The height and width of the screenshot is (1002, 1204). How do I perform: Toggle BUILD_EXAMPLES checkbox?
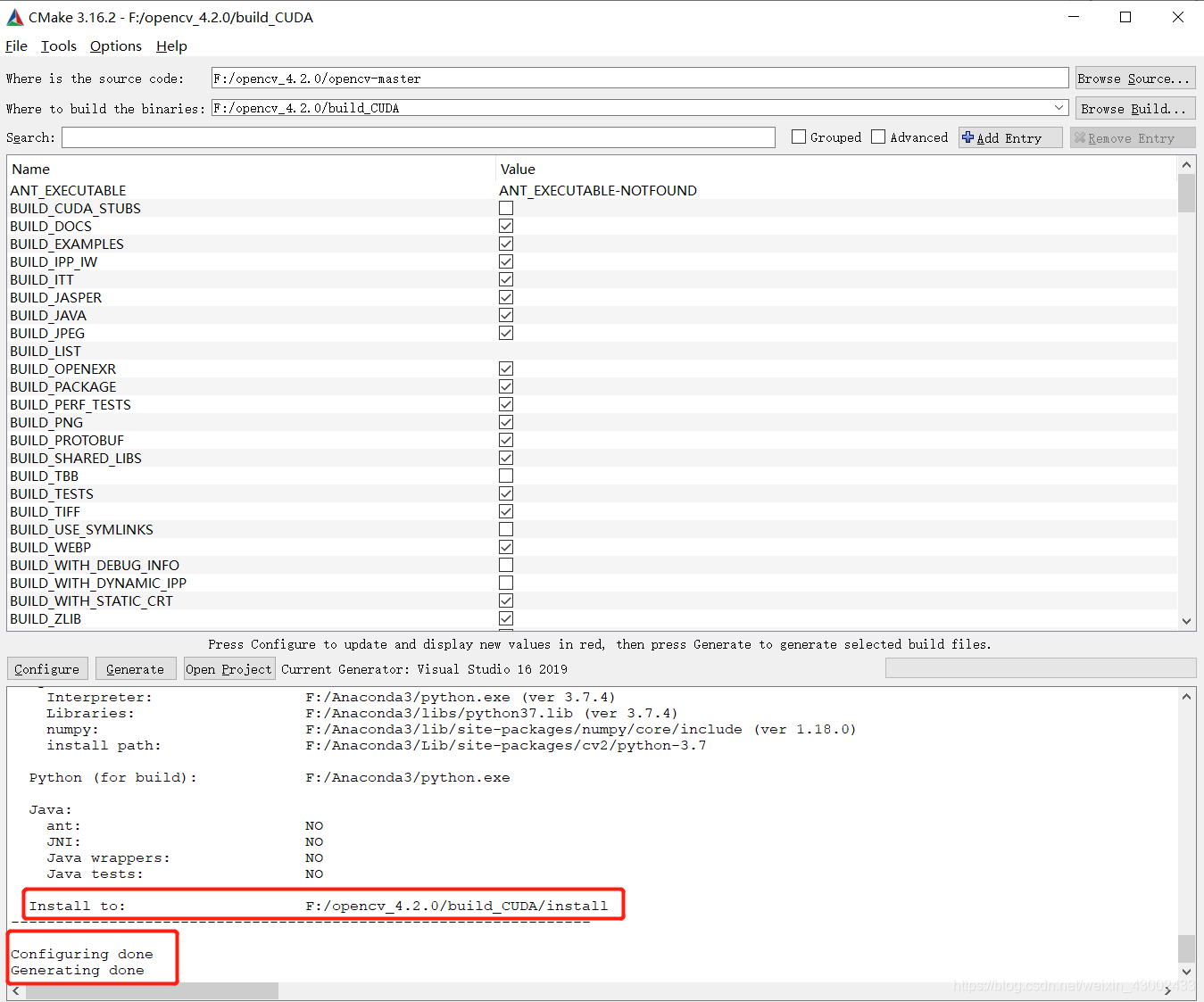pyautogui.click(x=506, y=244)
